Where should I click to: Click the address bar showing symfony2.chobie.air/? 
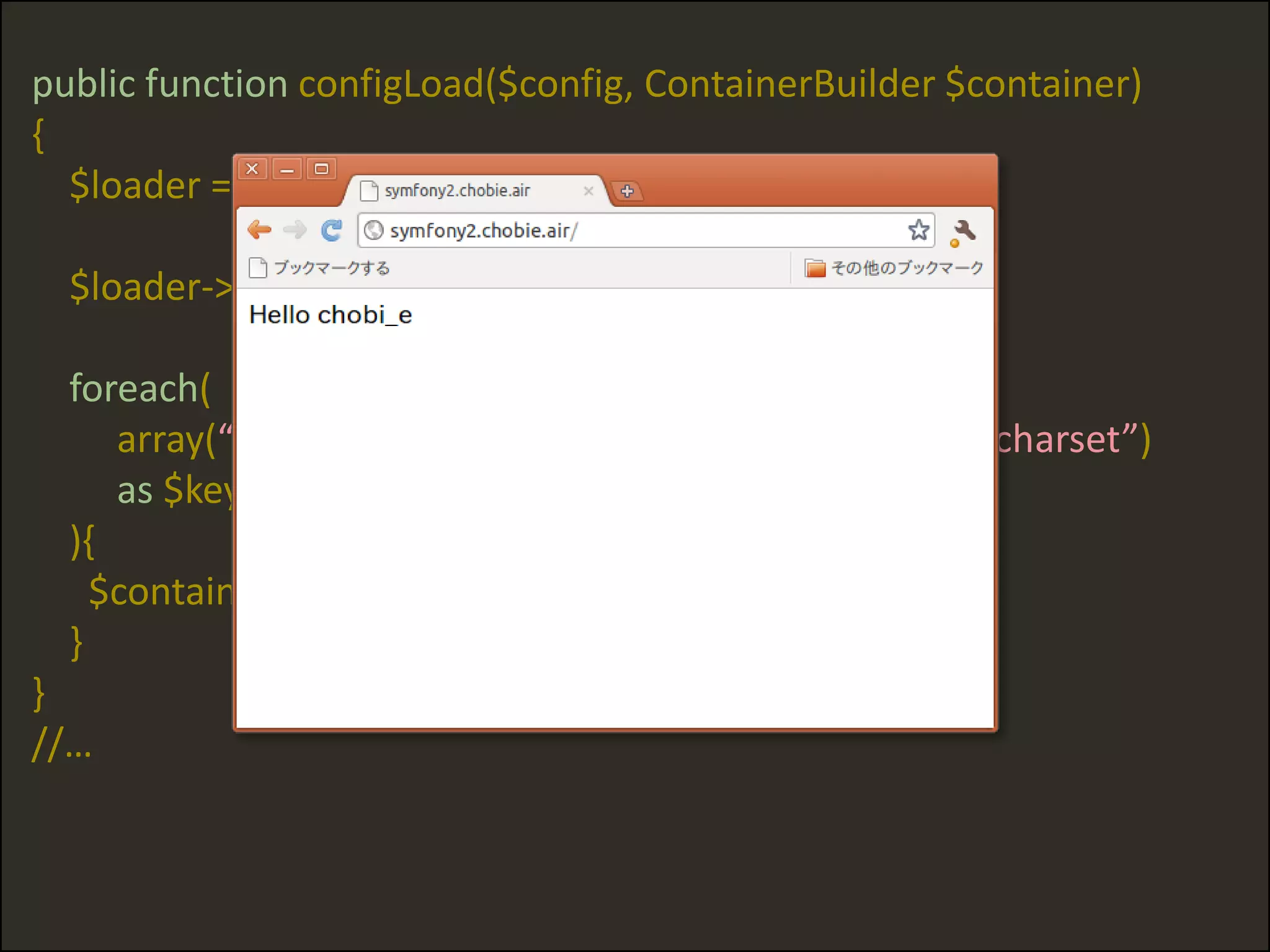[x=646, y=231]
